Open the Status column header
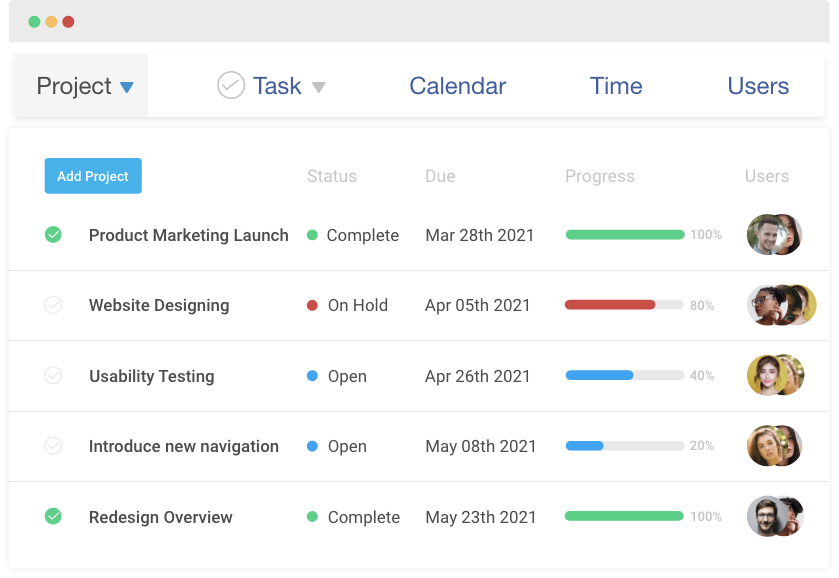Viewport: 839px width, 578px height. coord(331,176)
